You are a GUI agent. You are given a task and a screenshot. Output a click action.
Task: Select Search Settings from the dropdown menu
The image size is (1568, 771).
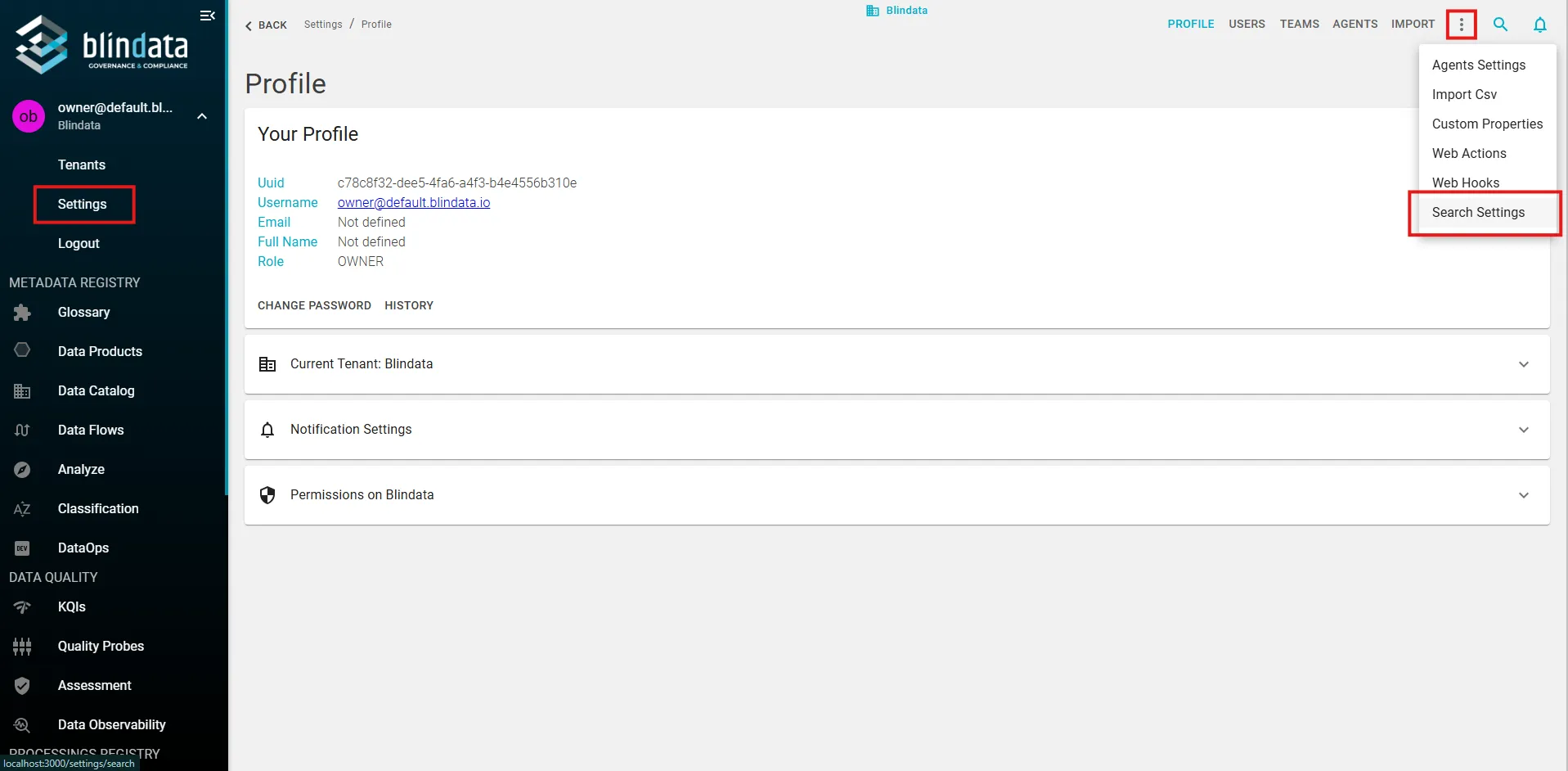tap(1487, 212)
